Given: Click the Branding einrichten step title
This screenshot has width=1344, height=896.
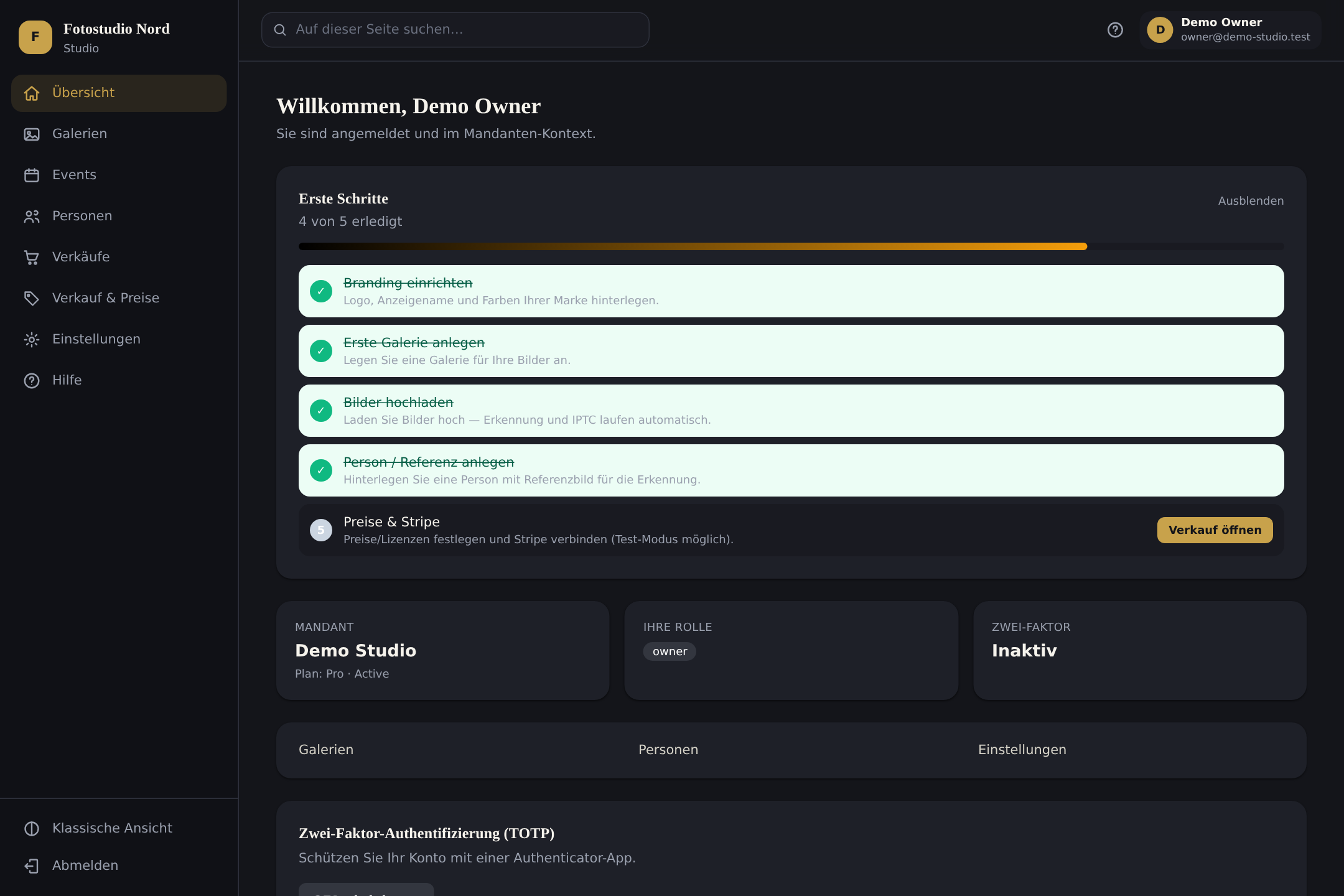Looking at the screenshot, I should coord(408,283).
